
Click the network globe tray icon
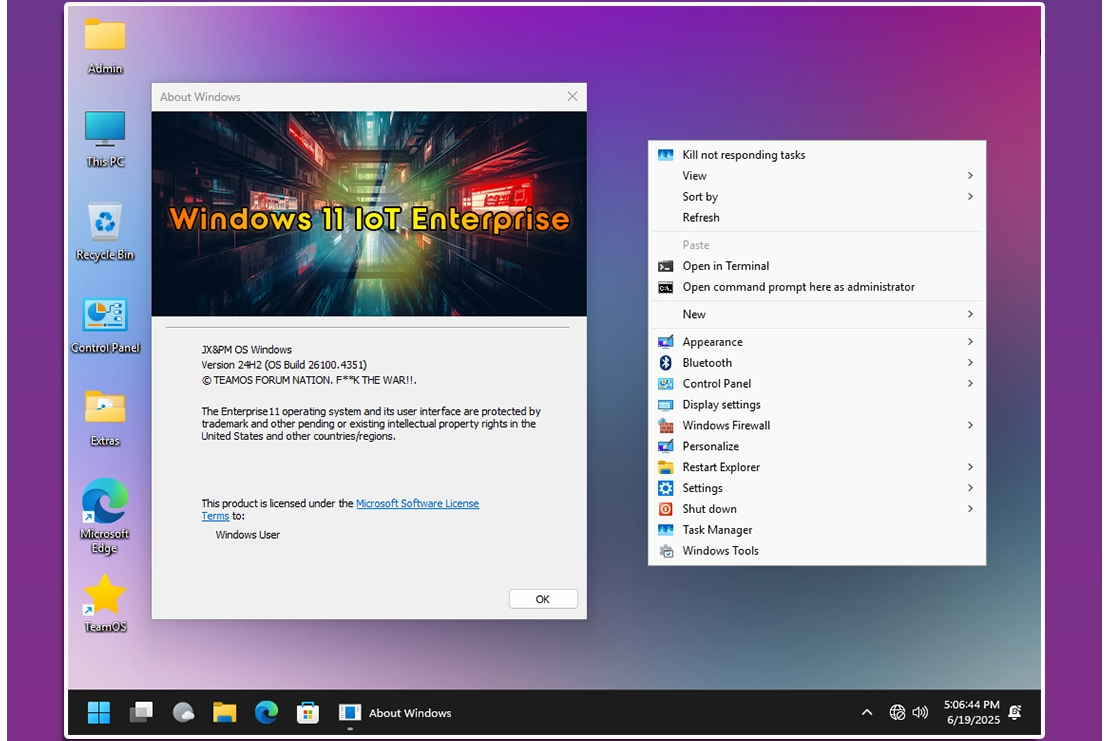point(897,712)
